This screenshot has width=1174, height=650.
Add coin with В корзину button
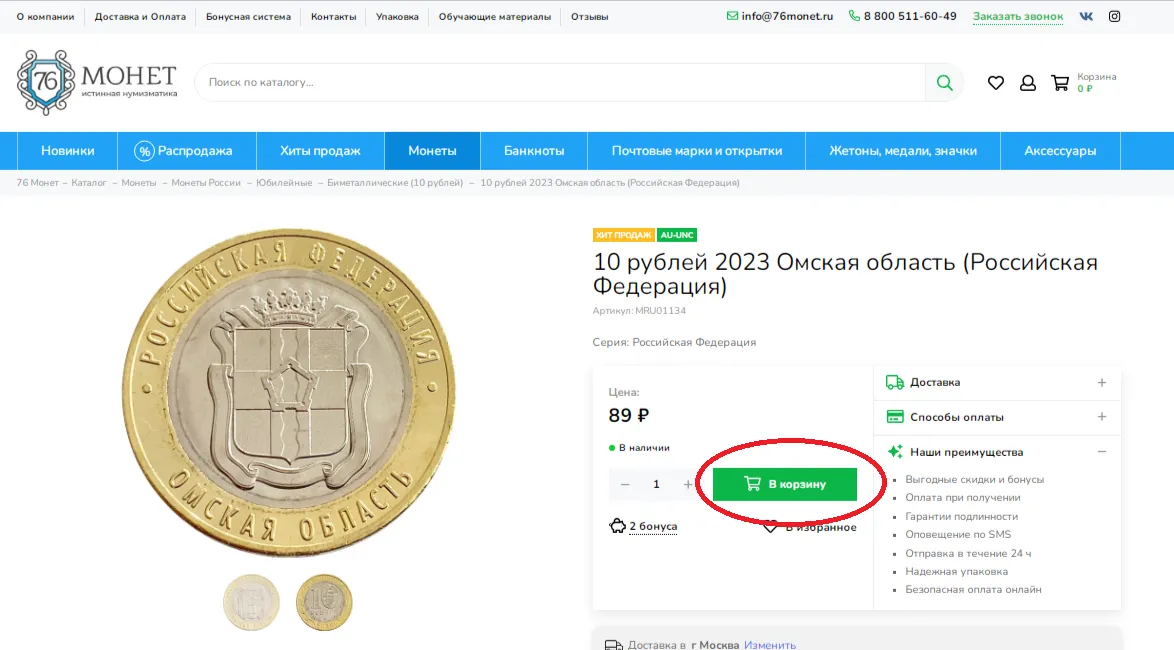[785, 485]
